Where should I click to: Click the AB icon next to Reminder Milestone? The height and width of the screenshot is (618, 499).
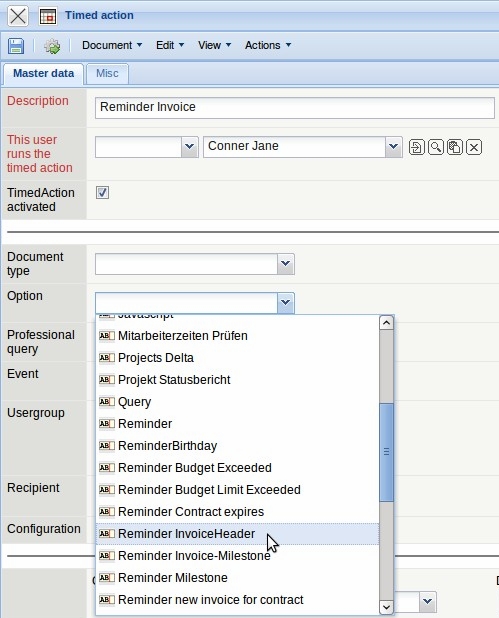pos(106,578)
